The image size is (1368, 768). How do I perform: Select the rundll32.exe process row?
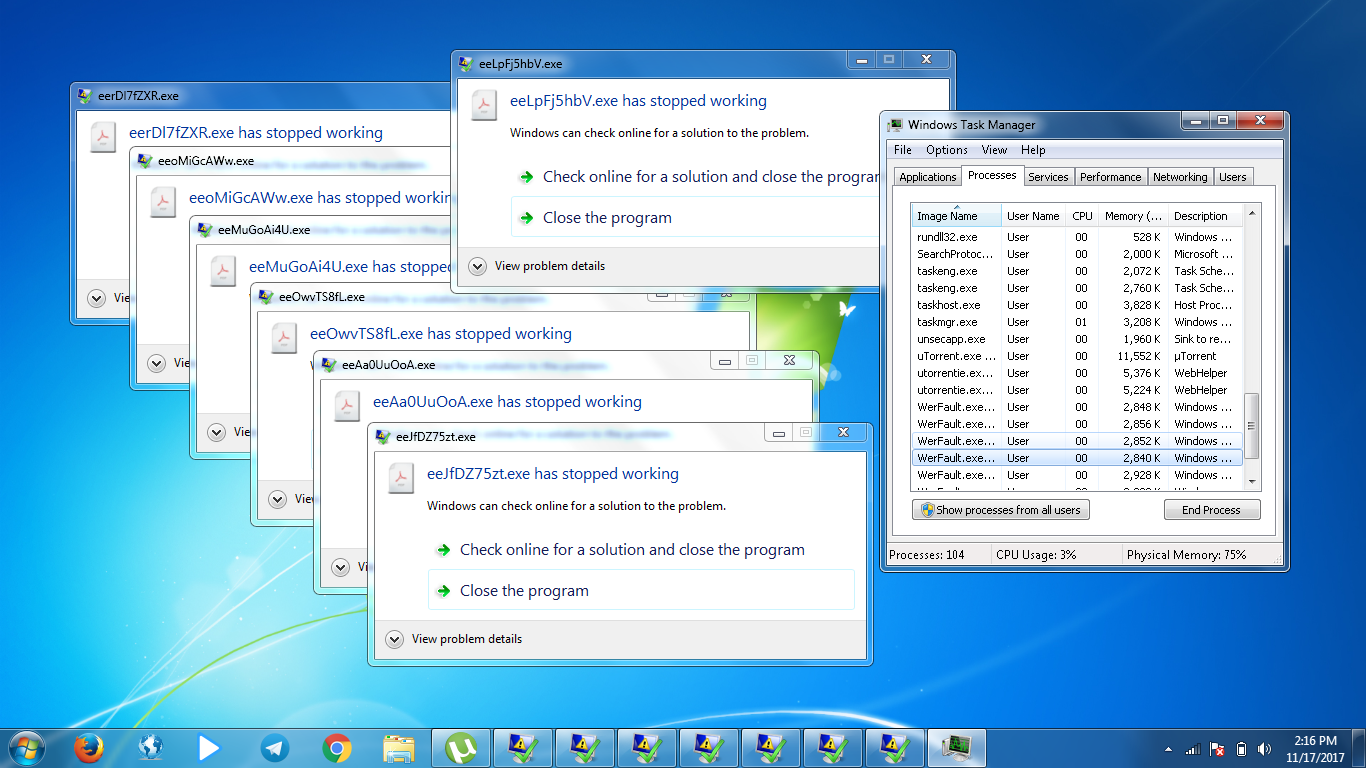[1078, 237]
